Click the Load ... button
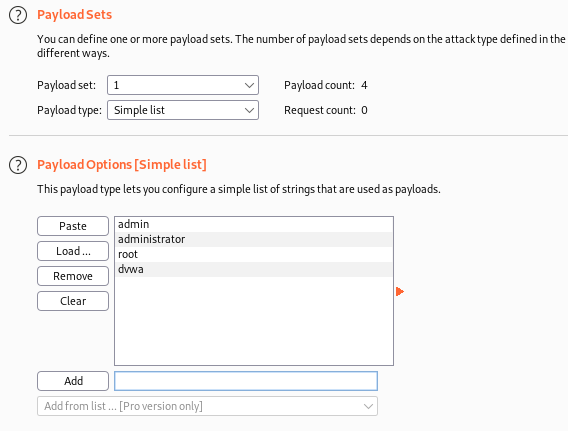 click(x=73, y=251)
